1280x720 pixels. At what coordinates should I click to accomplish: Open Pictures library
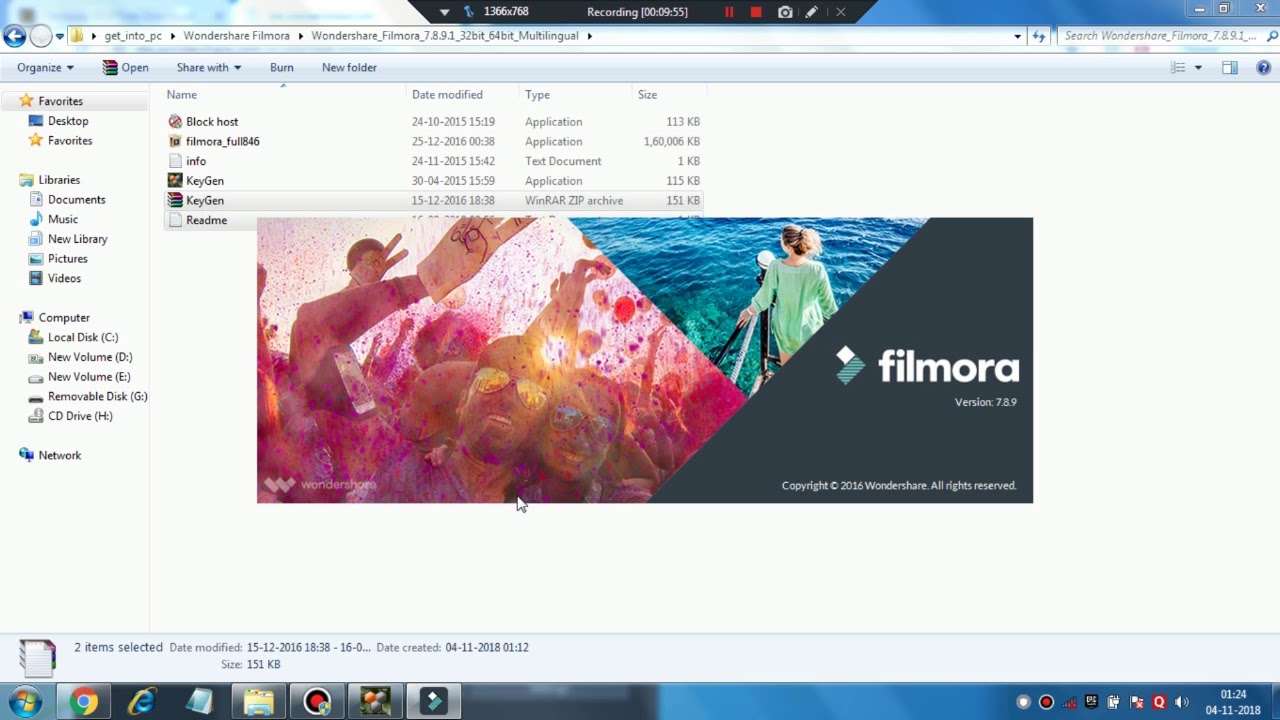[67, 258]
